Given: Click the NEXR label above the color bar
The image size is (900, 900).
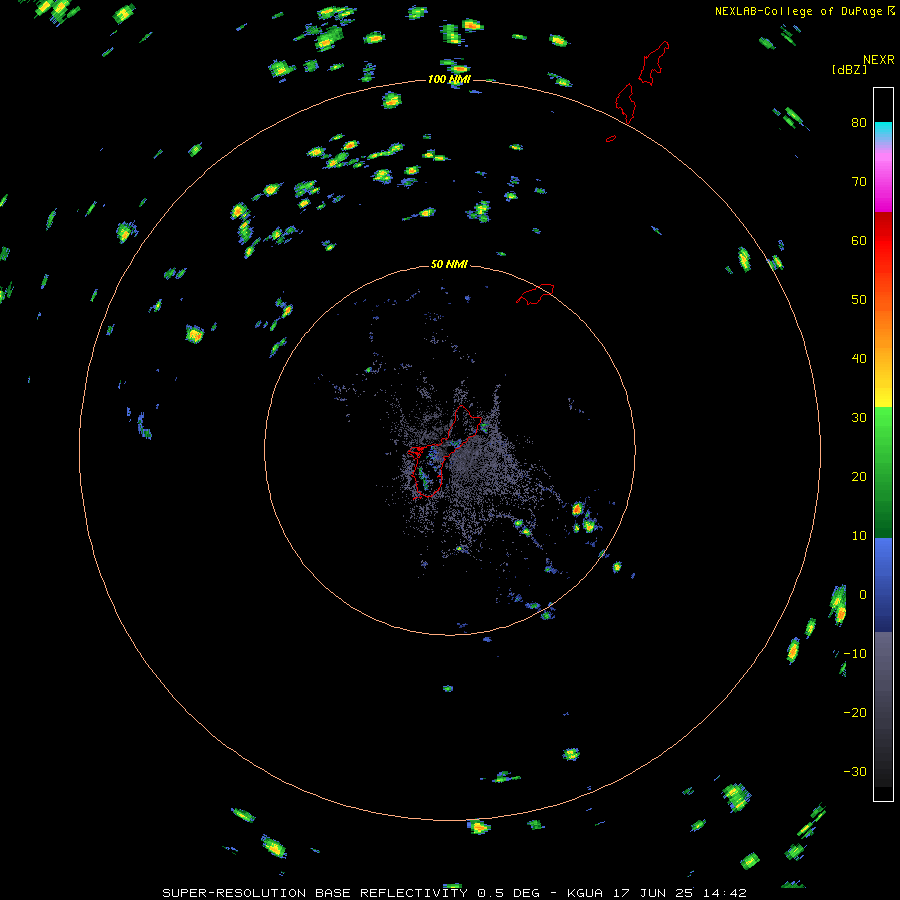Looking at the screenshot, I should point(879,60).
